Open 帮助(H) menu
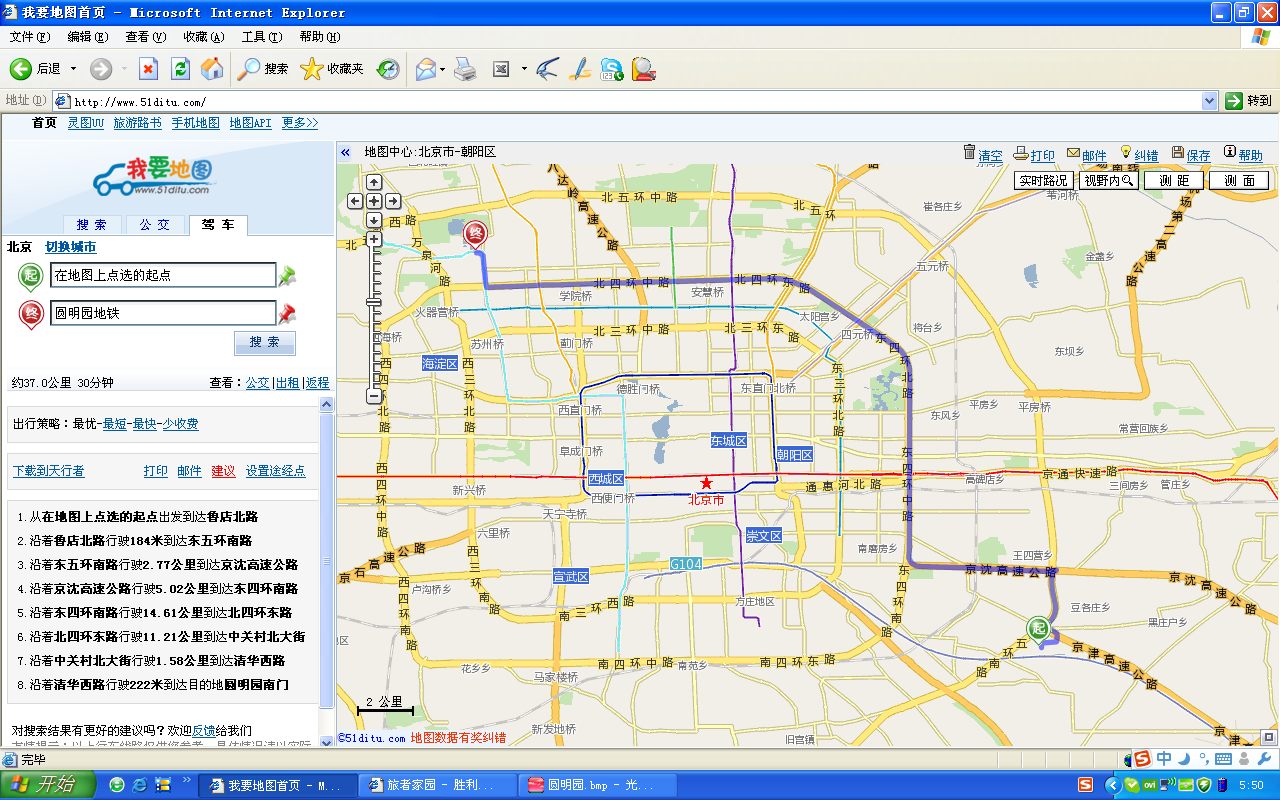Viewport: 1280px width, 800px height. [320, 37]
